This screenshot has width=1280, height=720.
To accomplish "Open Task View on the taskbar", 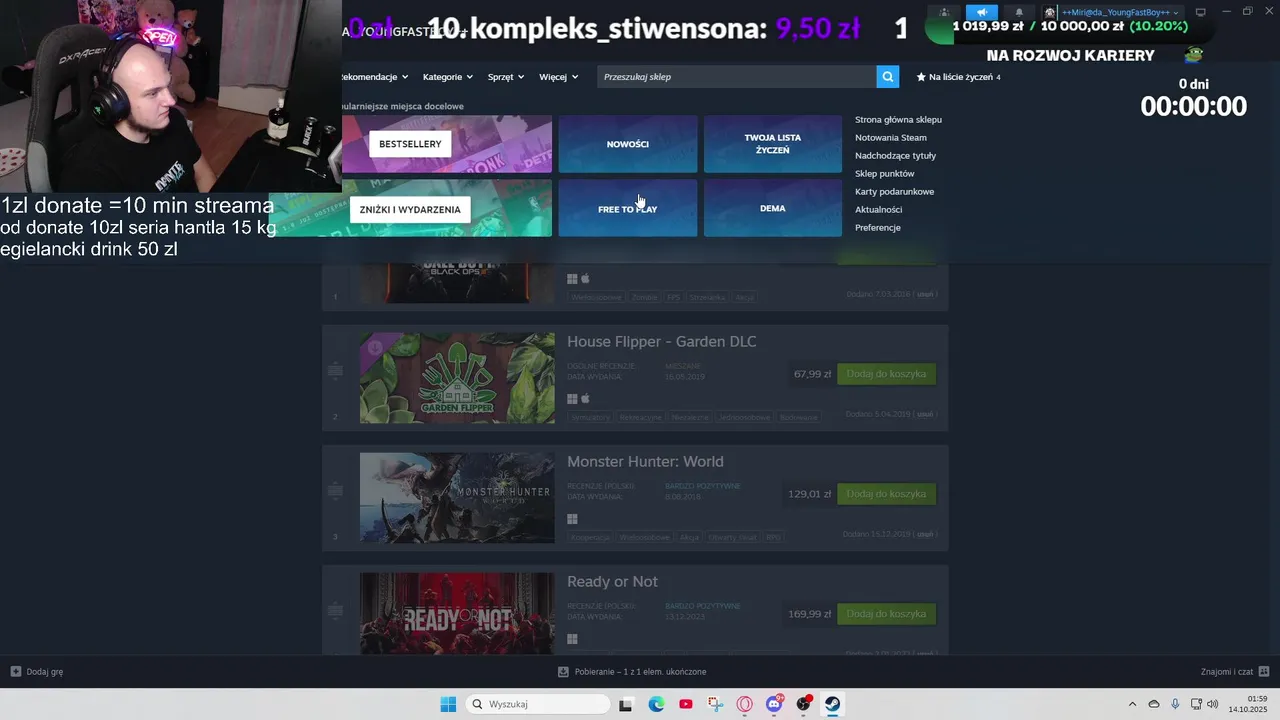I will click(x=625, y=704).
